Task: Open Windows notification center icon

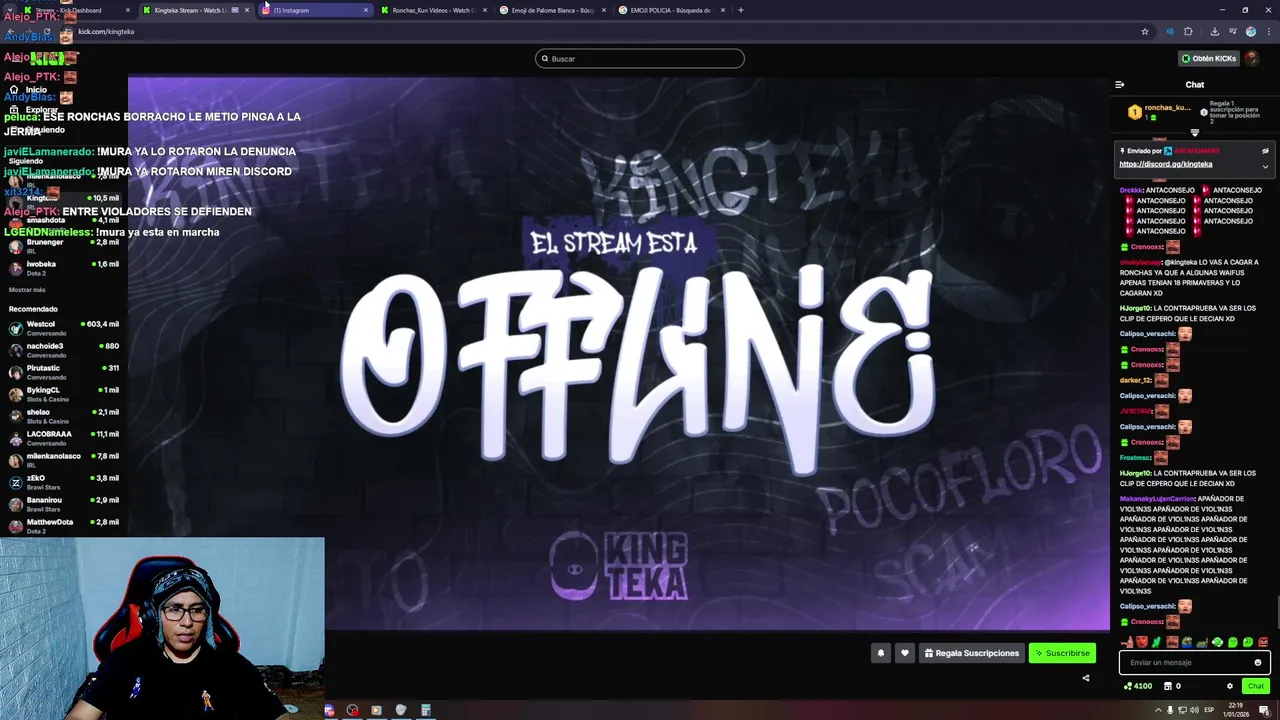Action: click(1264, 710)
